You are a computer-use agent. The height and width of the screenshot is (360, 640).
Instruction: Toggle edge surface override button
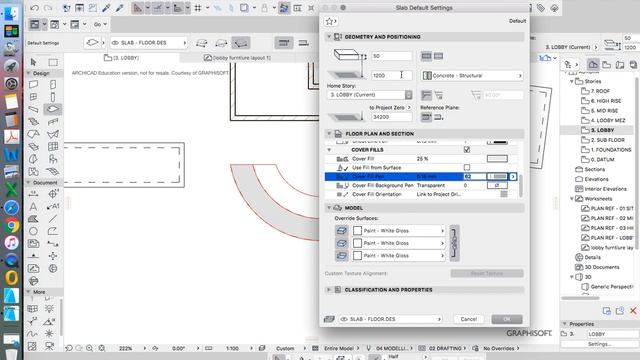pos(342,243)
